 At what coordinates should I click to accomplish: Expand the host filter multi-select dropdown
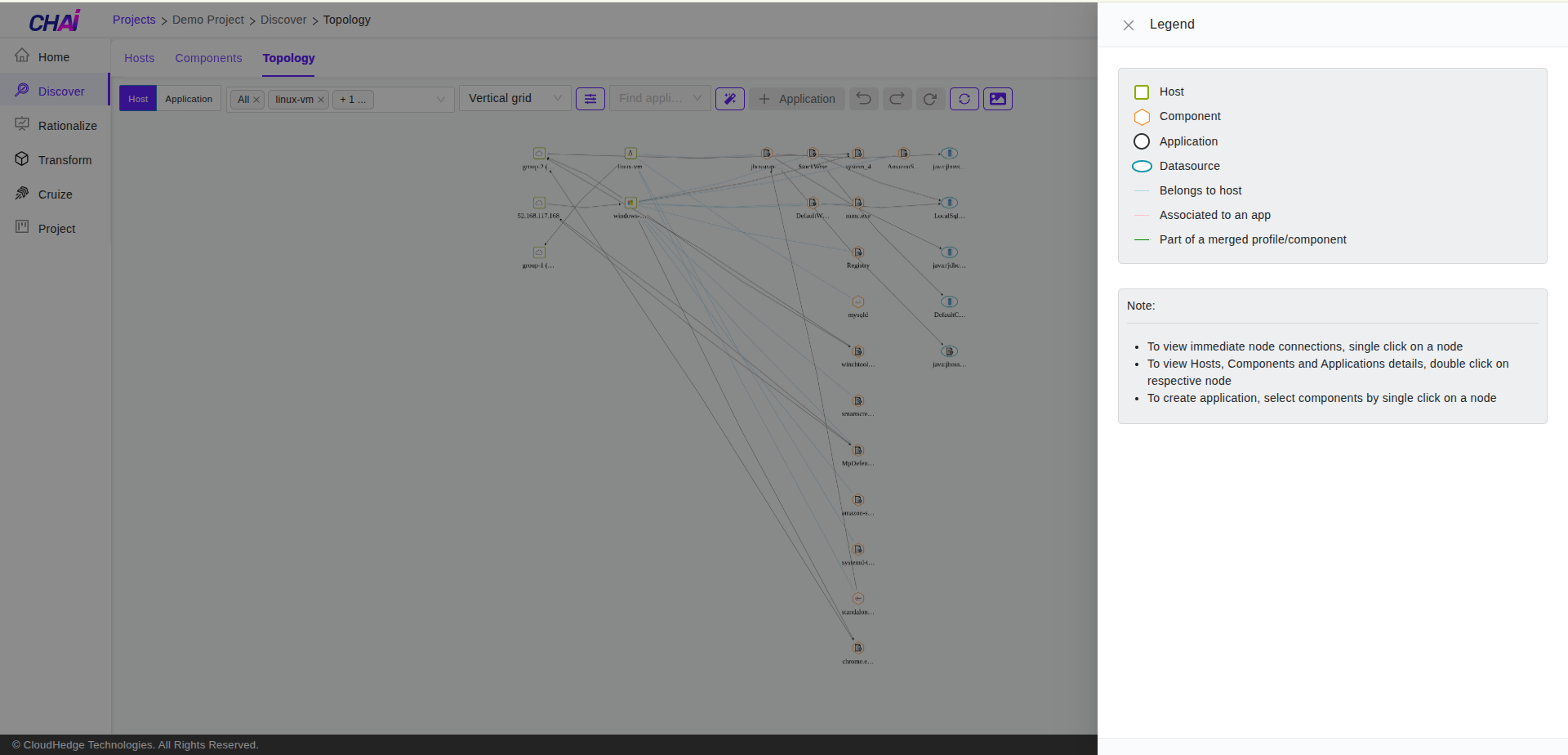coord(440,100)
